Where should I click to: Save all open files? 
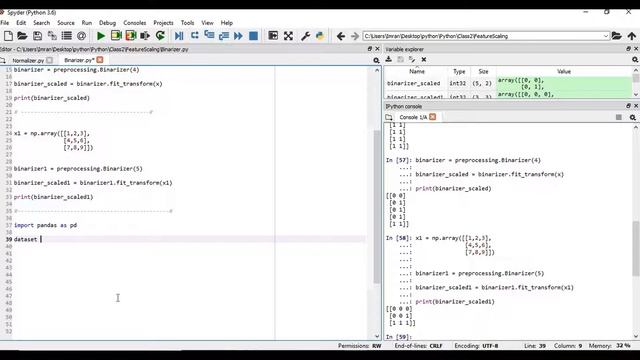tap(52, 36)
